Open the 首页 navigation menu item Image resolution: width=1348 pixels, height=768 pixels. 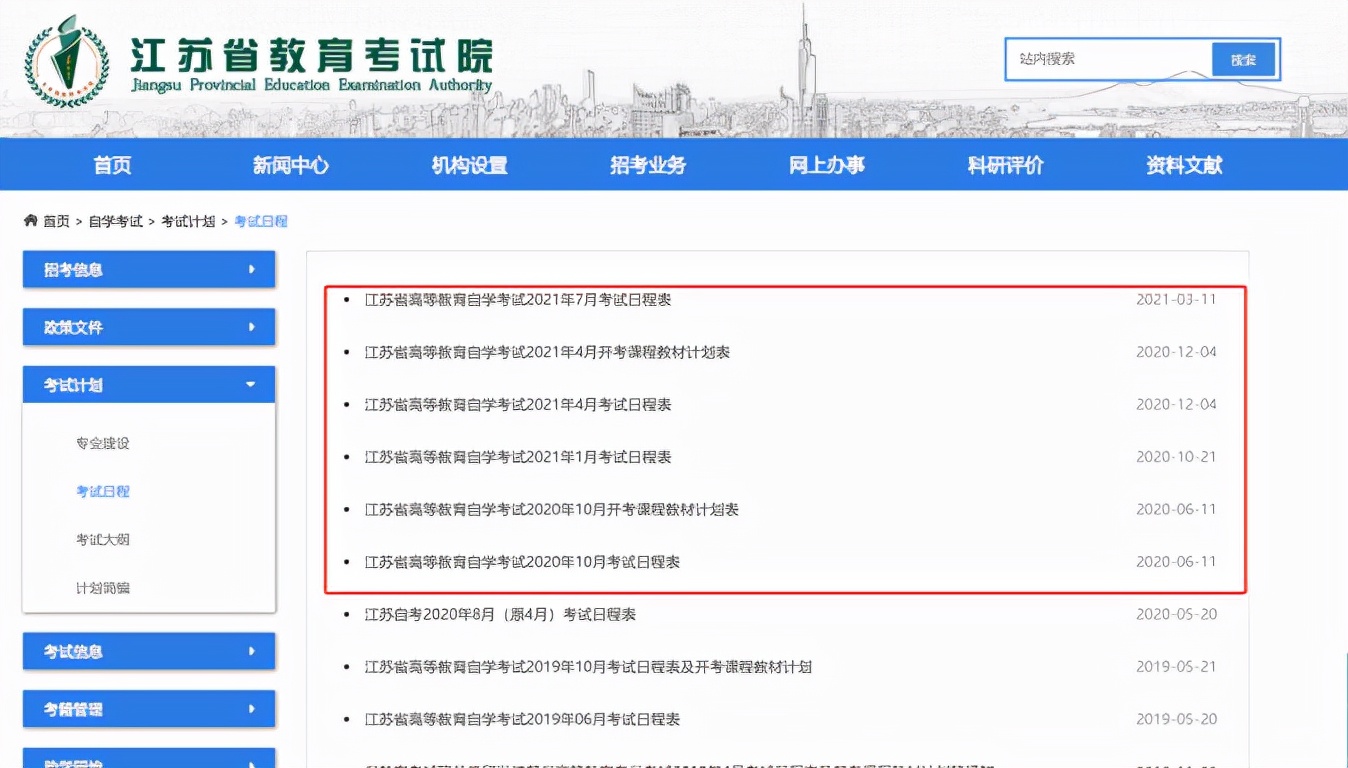[110, 165]
